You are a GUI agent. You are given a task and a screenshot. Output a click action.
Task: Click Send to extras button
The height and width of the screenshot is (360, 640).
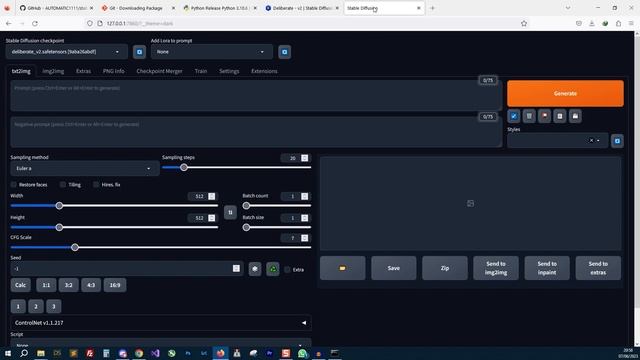(598, 268)
